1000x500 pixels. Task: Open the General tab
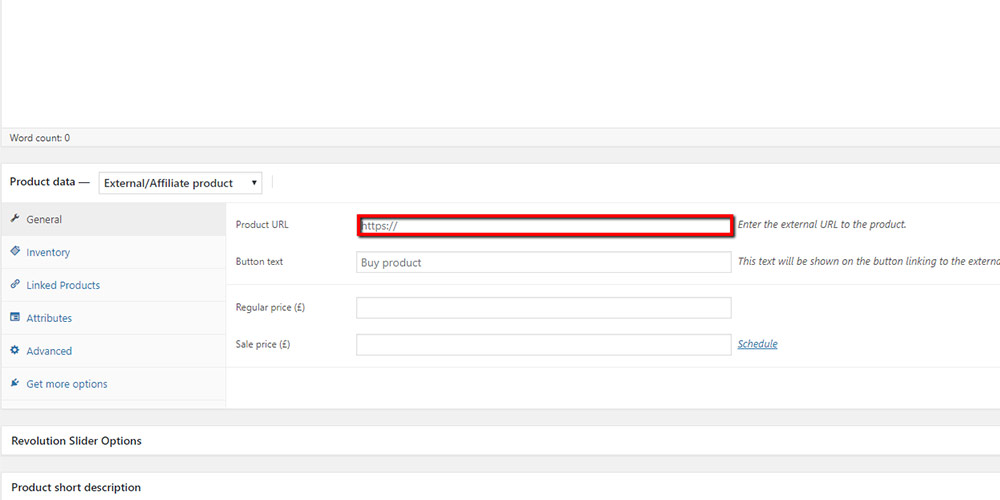click(x=114, y=219)
